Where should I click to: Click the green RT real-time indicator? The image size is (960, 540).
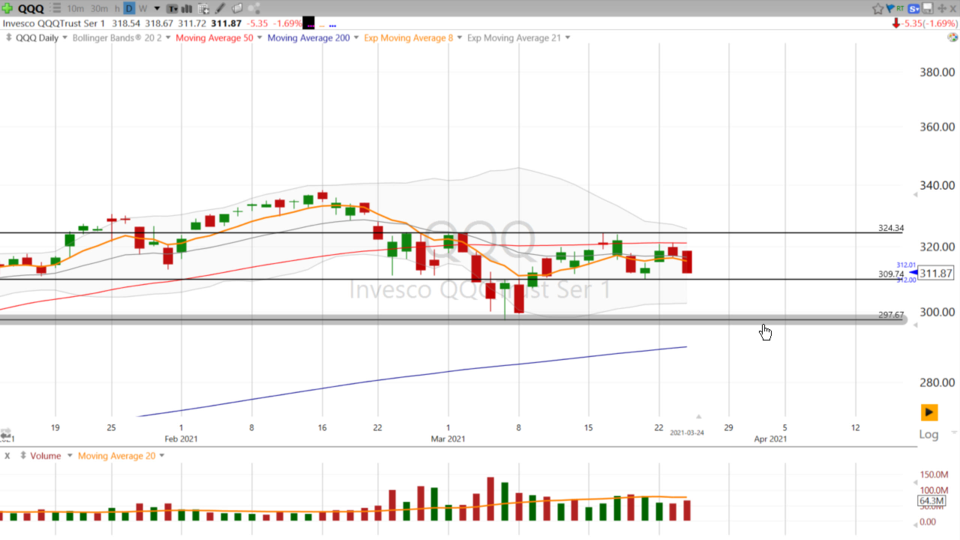click(900, 9)
